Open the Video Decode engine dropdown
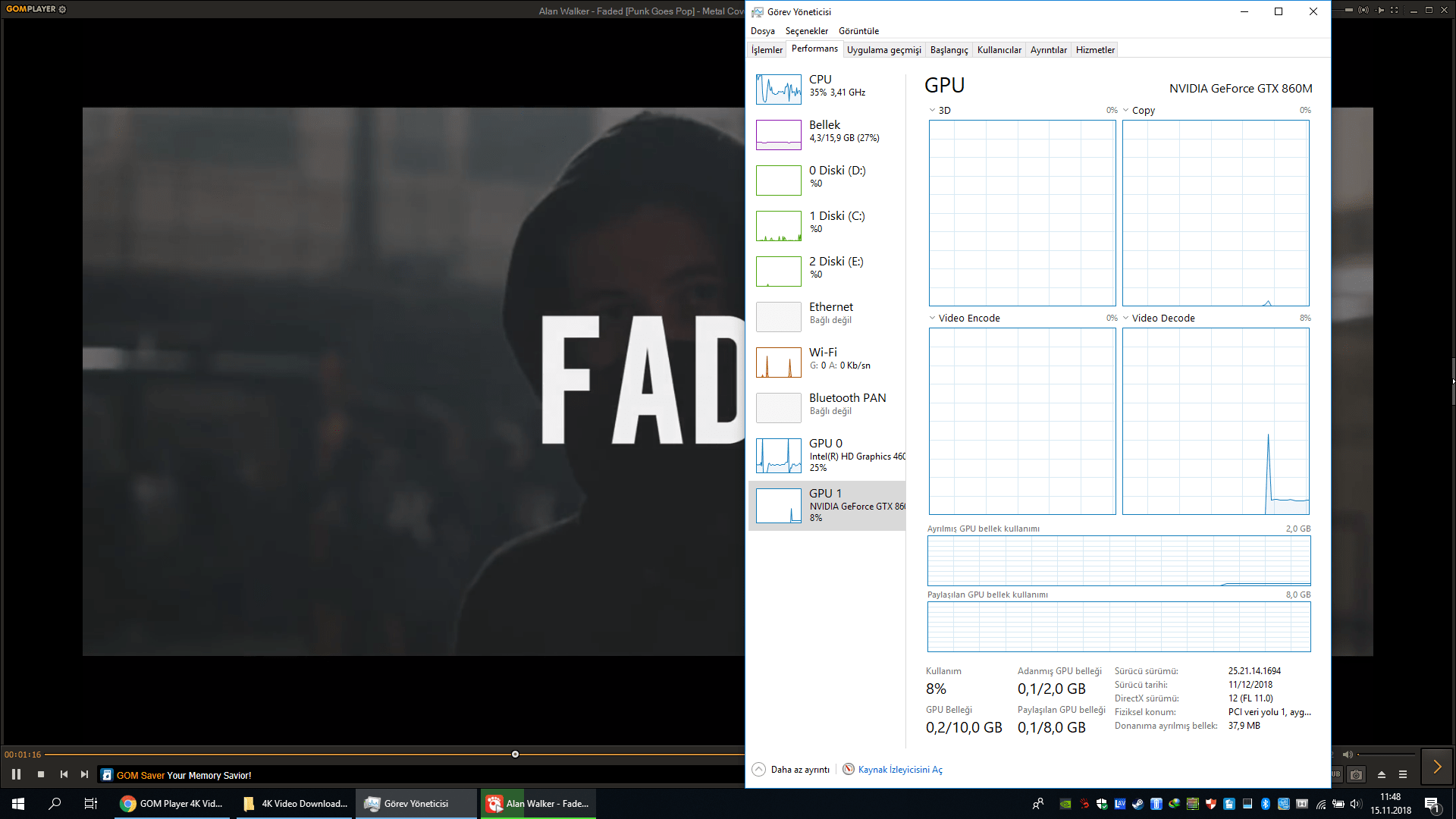Image resolution: width=1456 pixels, height=819 pixels. pos(1159,318)
